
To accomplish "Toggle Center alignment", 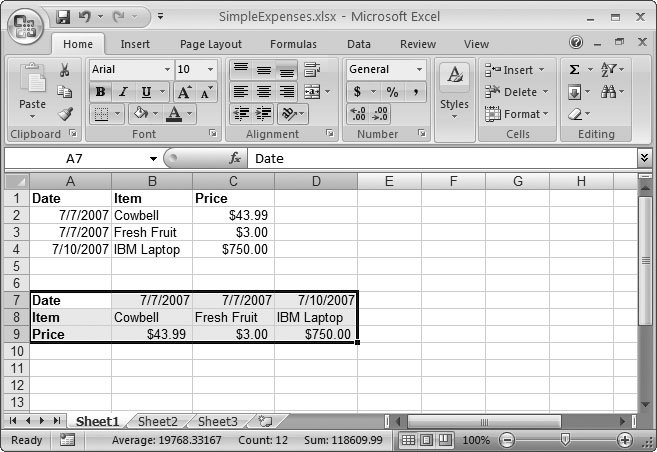I will [x=264, y=92].
